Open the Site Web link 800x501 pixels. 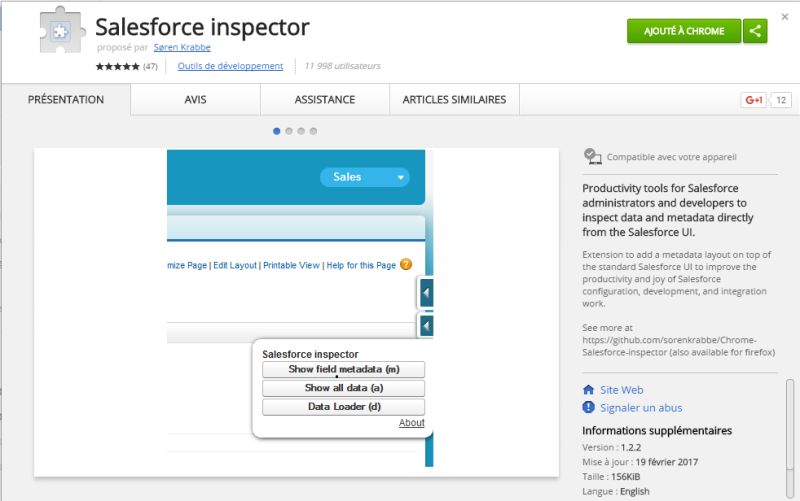tap(621, 390)
